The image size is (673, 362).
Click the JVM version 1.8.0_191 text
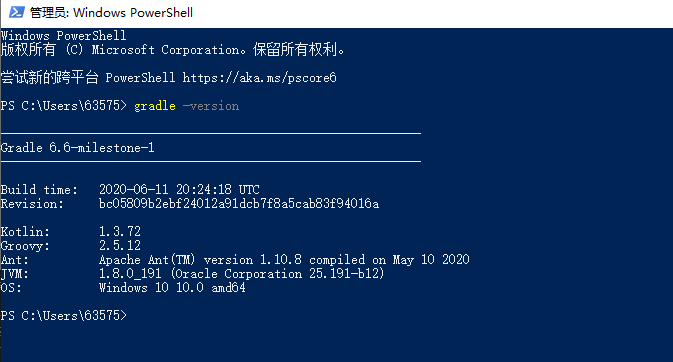130,274
